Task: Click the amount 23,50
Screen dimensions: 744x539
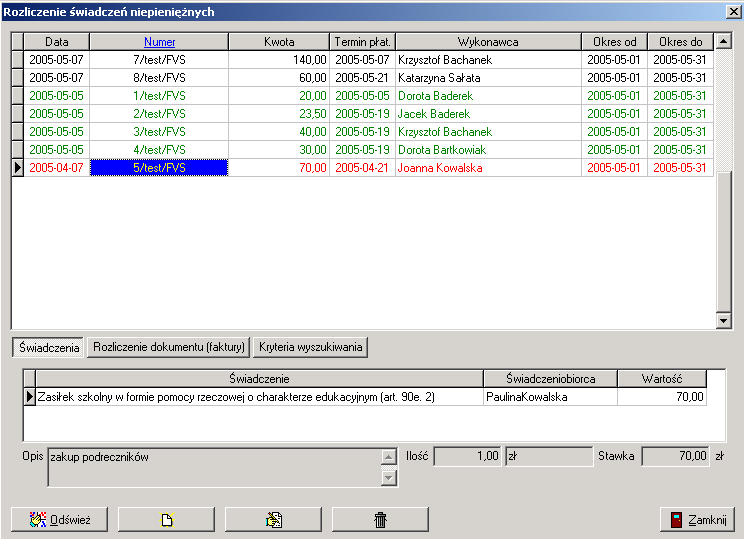Action: (313, 114)
